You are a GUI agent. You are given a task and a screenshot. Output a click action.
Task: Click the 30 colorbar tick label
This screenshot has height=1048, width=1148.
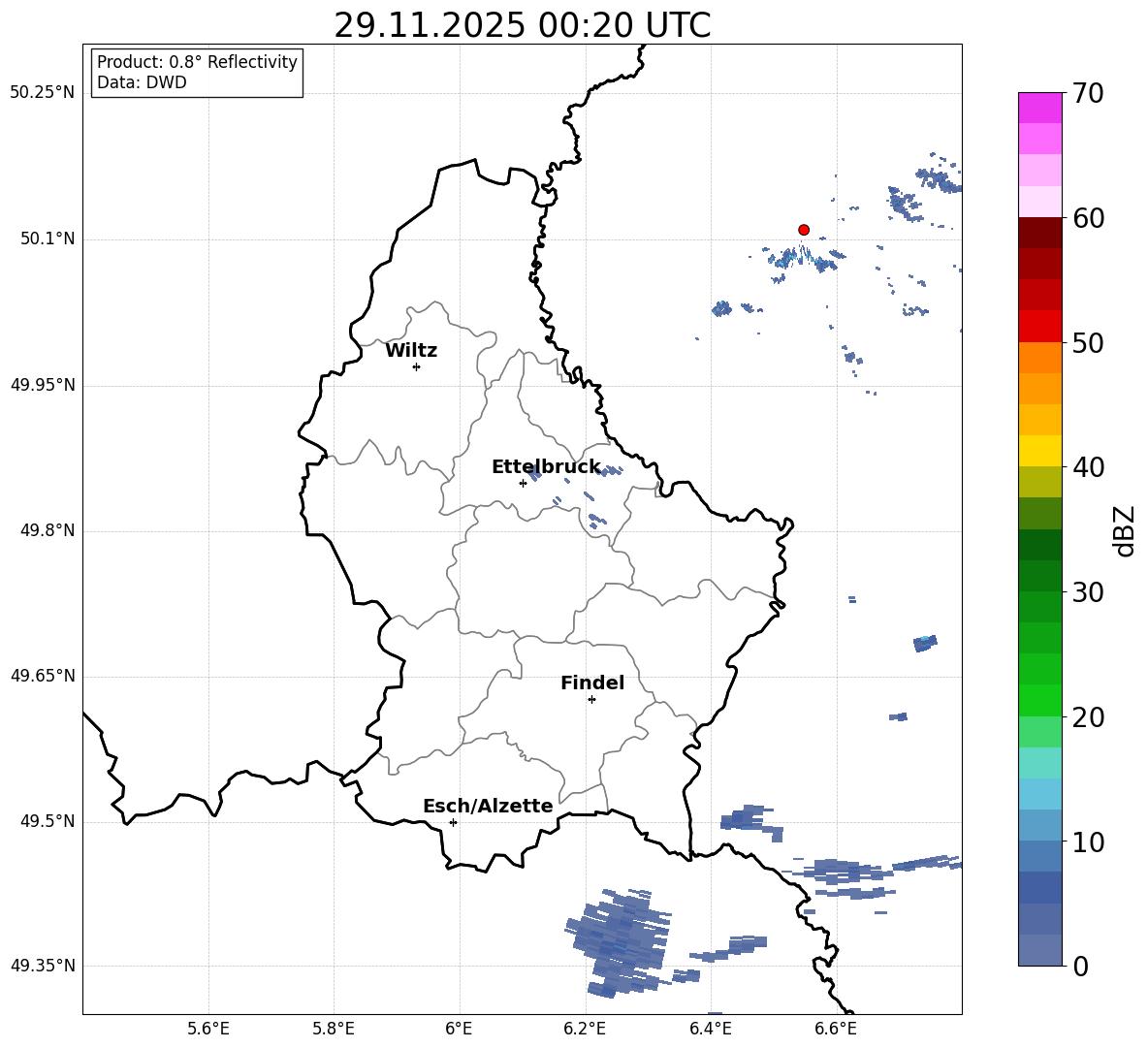(x=1087, y=592)
